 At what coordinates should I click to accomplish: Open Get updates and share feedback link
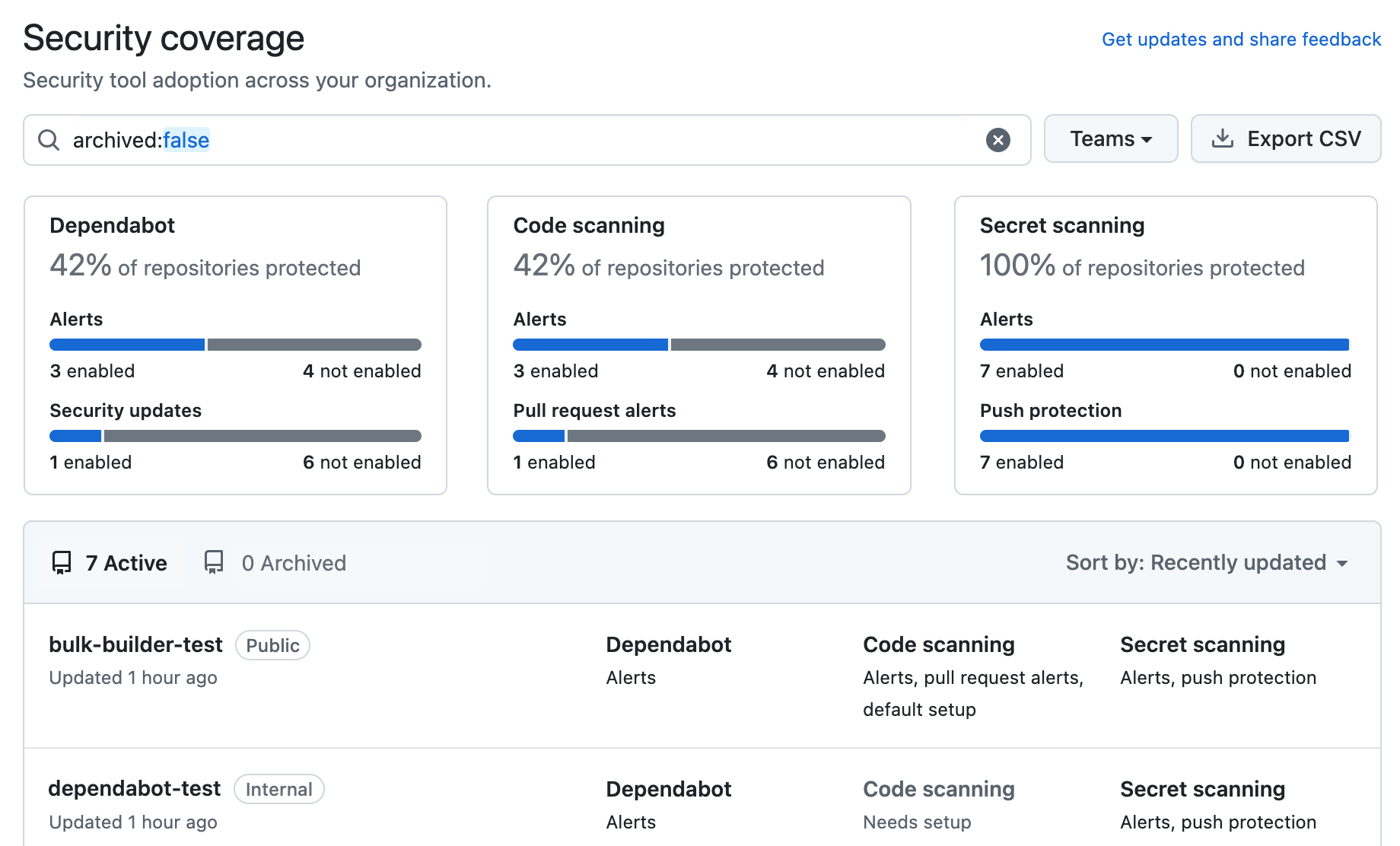1242,39
